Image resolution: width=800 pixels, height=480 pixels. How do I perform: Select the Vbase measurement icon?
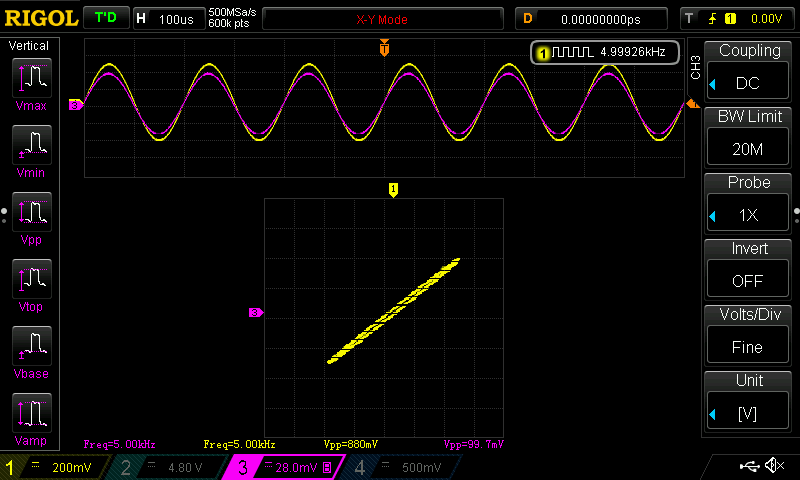pyautogui.click(x=32, y=346)
